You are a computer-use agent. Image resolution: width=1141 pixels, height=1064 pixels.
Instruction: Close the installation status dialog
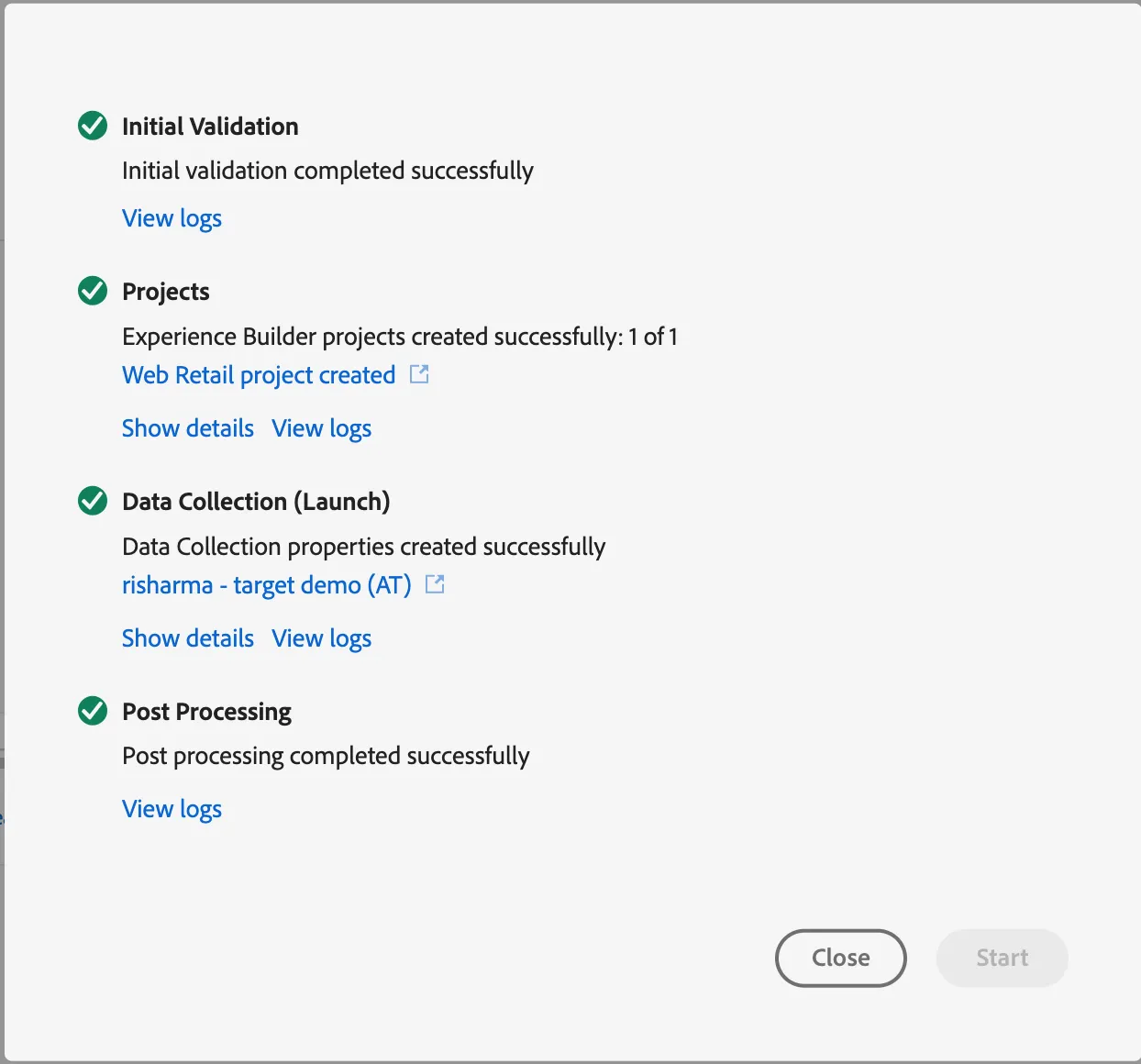(841, 959)
